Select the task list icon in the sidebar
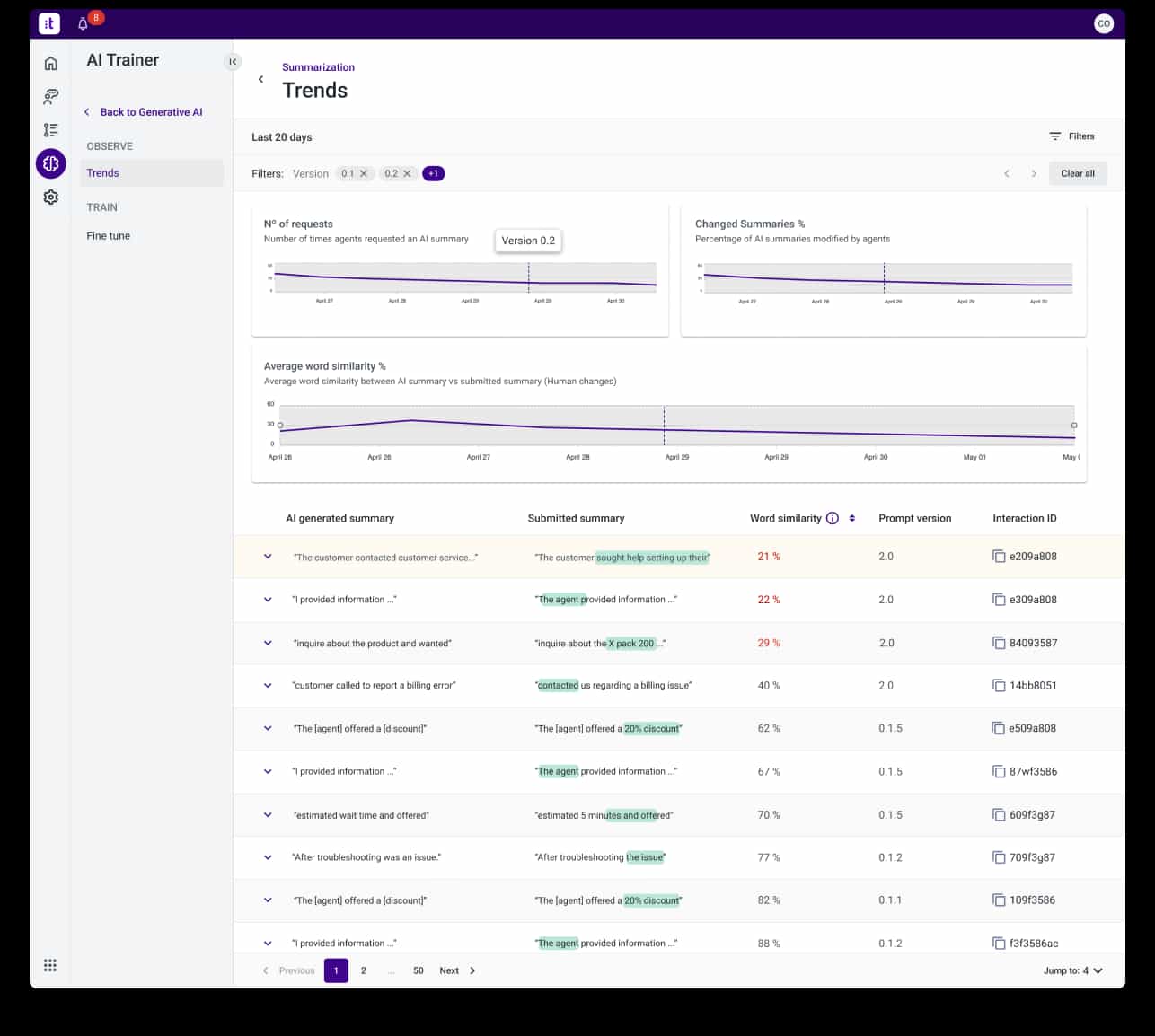This screenshot has width=1155, height=1036. pyautogui.click(x=50, y=129)
